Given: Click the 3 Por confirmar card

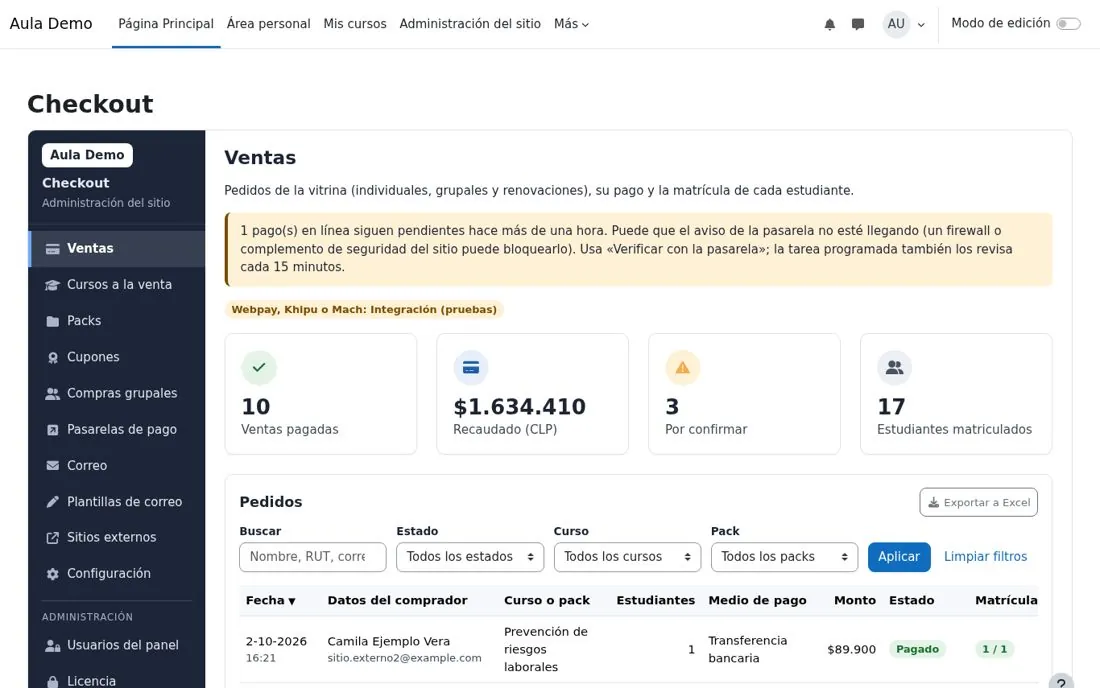Looking at the screenshot, I should 744,393.
